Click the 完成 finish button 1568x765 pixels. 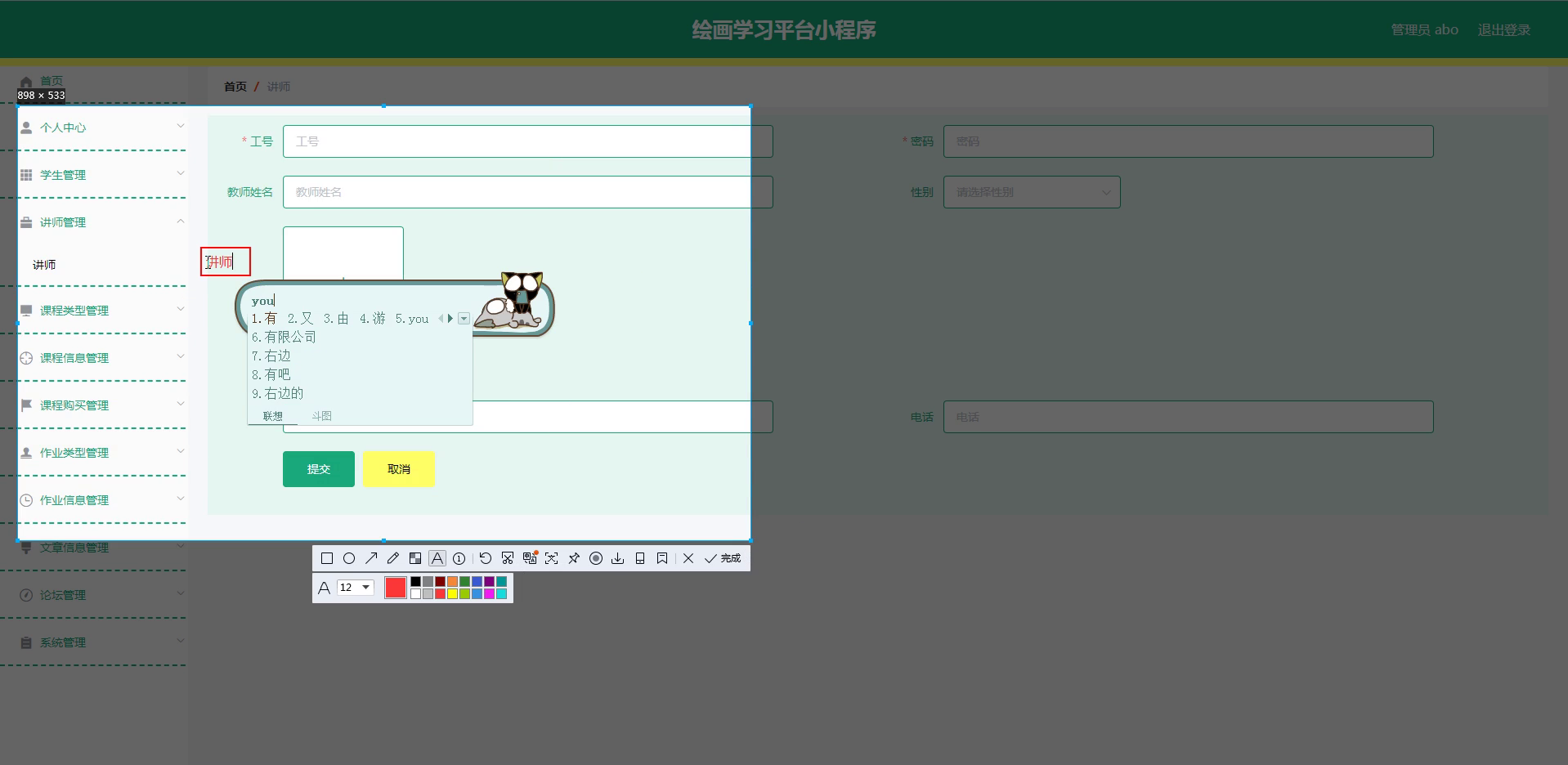[x=723, y=558]
